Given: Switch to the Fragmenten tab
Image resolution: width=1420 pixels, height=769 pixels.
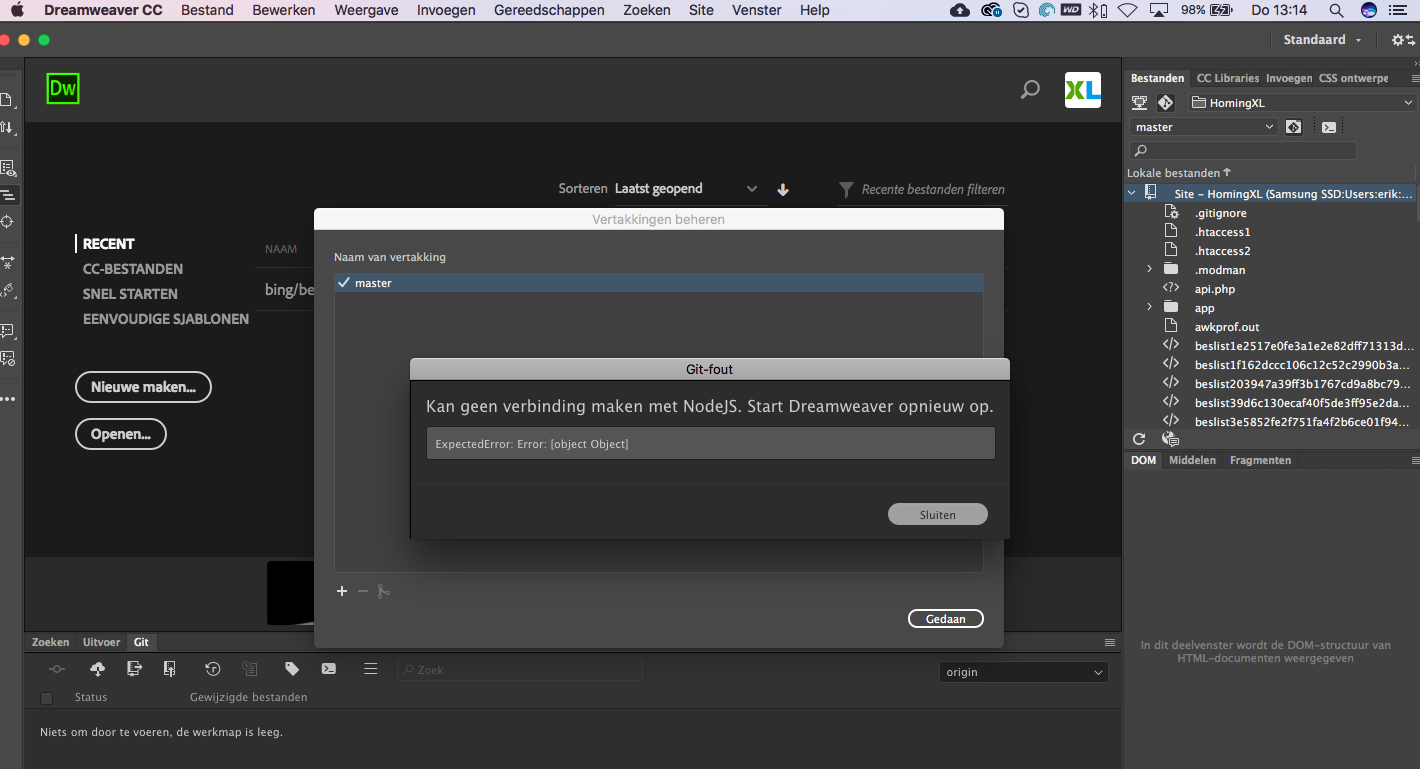Looking at the screenshot, I should pos(1260,460).
